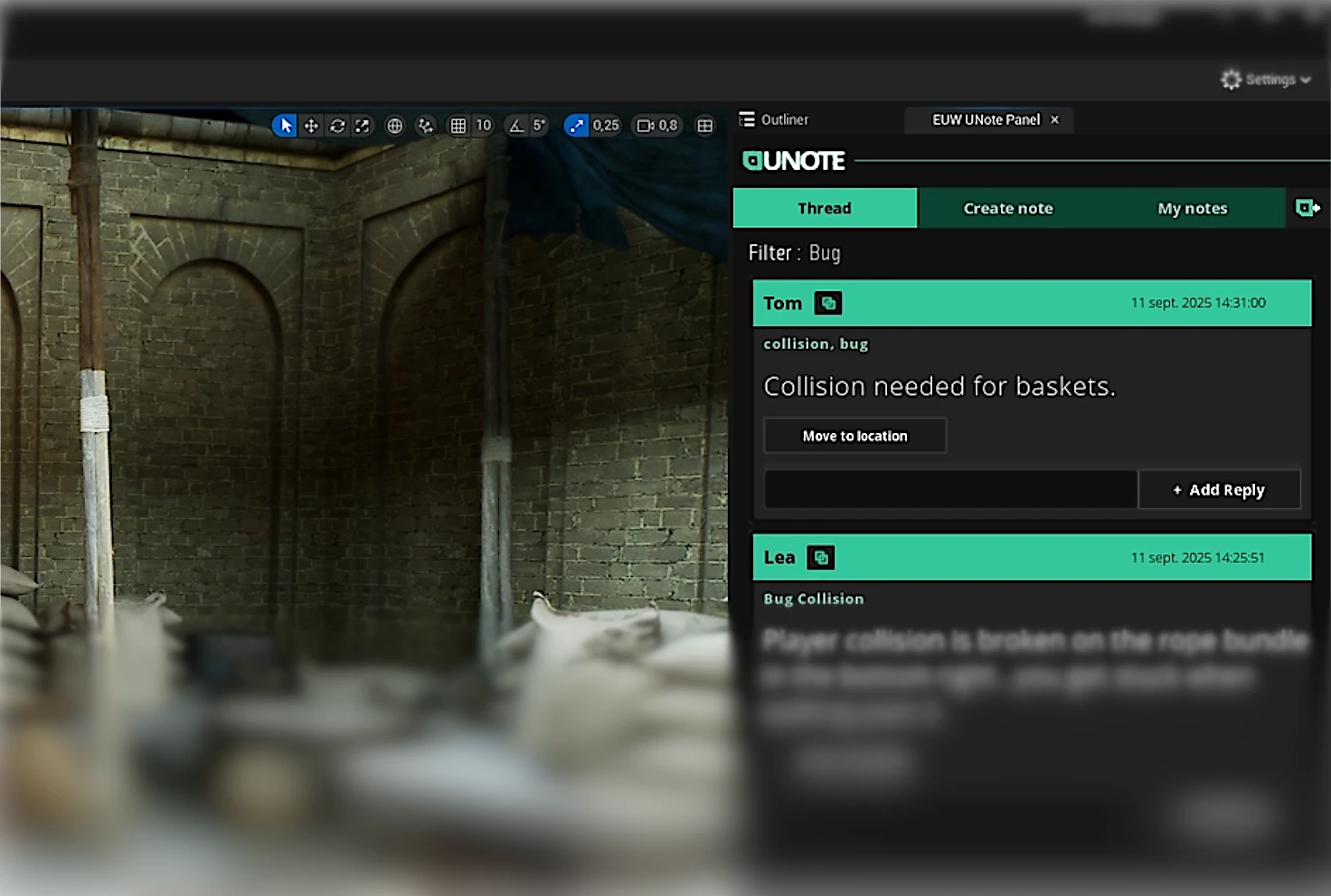The width and height of the screenshot is (1331, 896).
Task: Activate the translate move tool
Action: [311, 126]
